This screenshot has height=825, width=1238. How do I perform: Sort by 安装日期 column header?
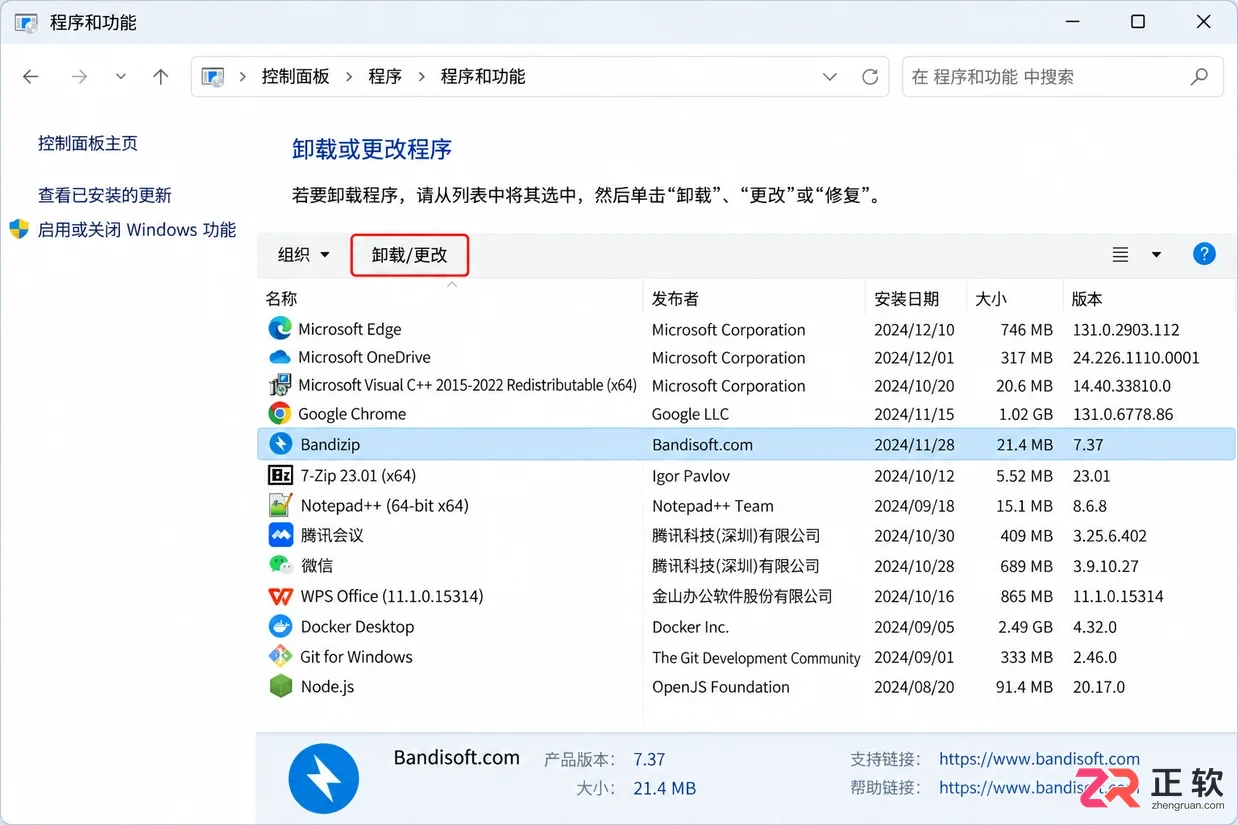tap(915, 298)
